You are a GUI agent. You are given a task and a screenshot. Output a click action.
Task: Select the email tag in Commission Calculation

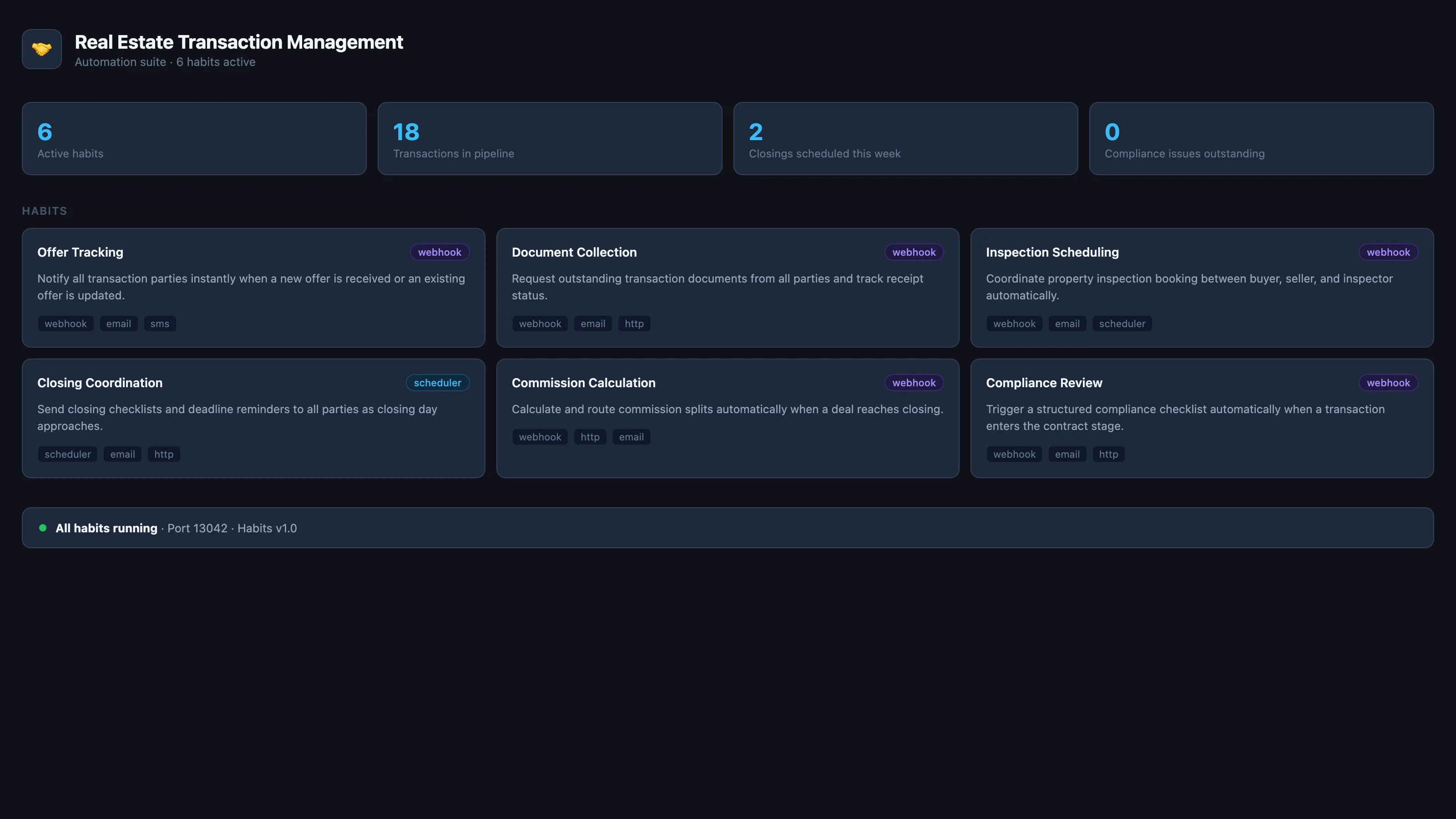point(632,437)
